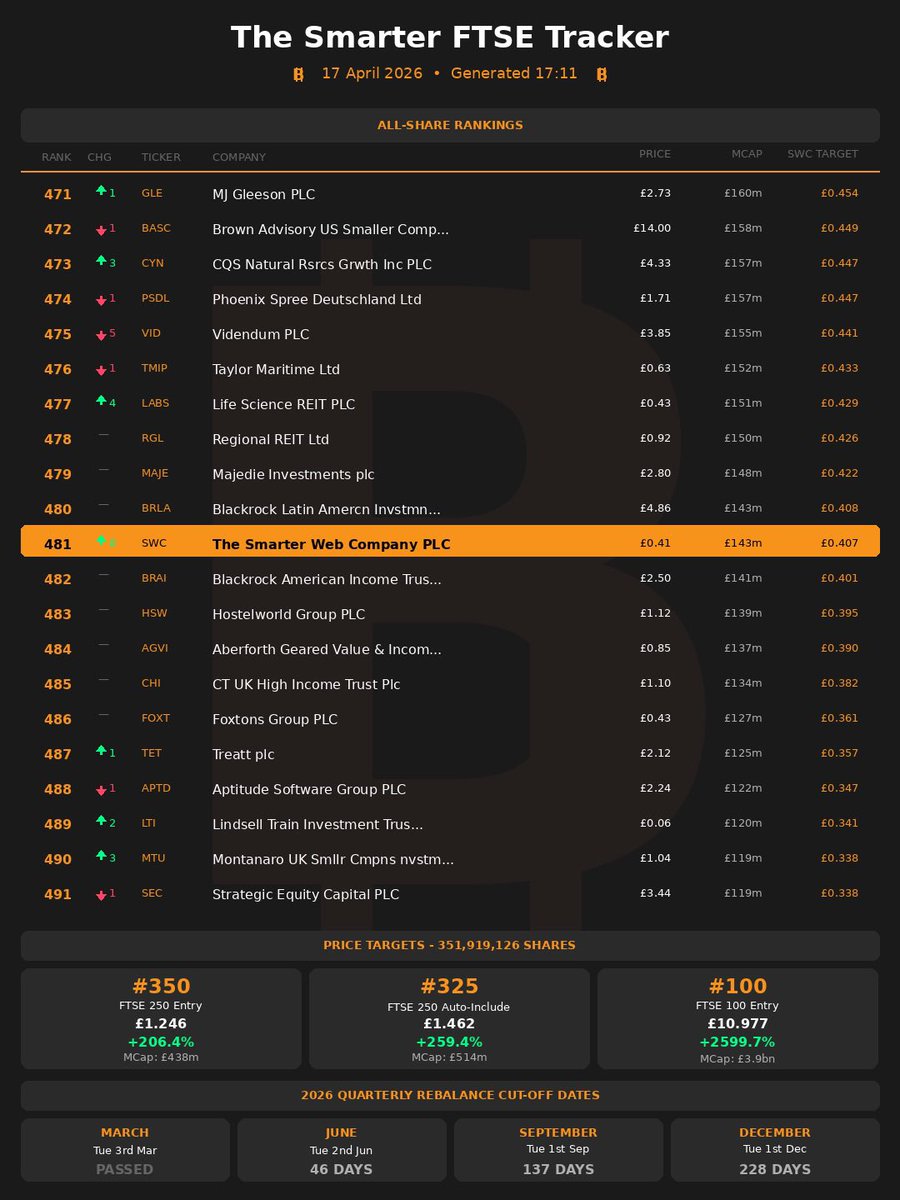Click the Hostelworld Group PLC name
Image resolution: width=900 pixels, height=1200 pixels.
(x=289, y=615)
